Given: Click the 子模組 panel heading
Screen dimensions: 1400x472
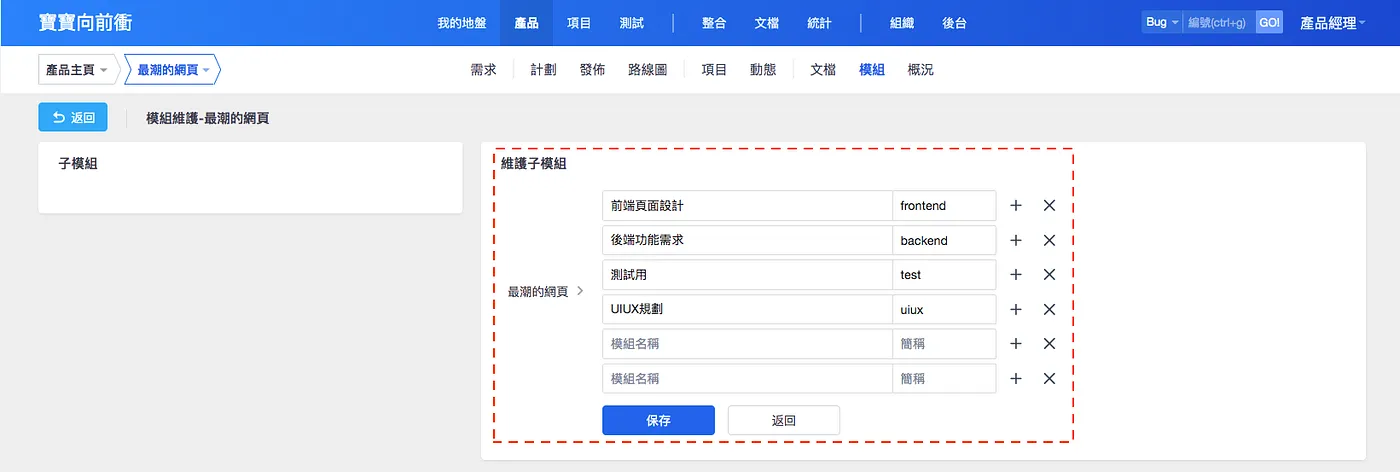Looking at the screenshot, I should click(x=78, y=164).
